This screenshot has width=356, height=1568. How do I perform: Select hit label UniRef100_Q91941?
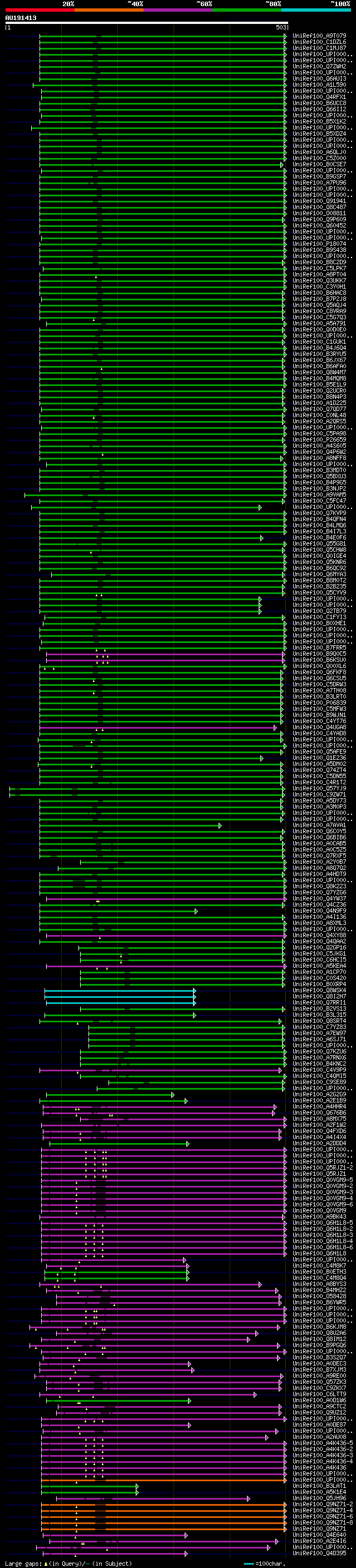(x=319, y=201)
